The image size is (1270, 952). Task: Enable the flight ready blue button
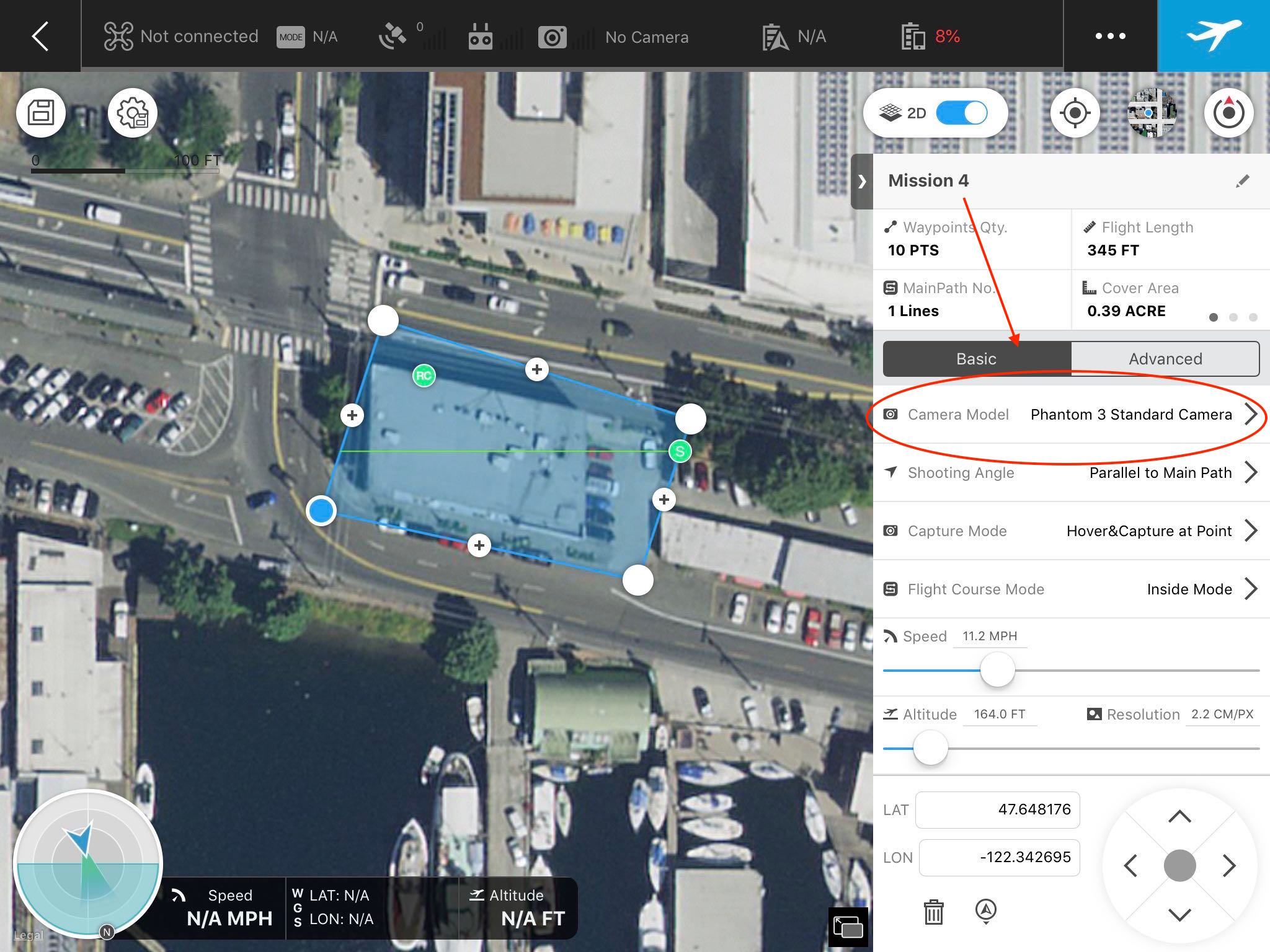coord(1217,35)
